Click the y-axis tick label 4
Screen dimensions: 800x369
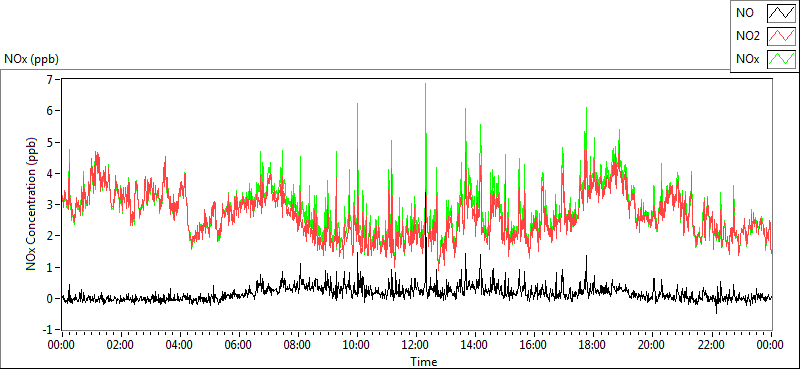[x=50, y=174]
